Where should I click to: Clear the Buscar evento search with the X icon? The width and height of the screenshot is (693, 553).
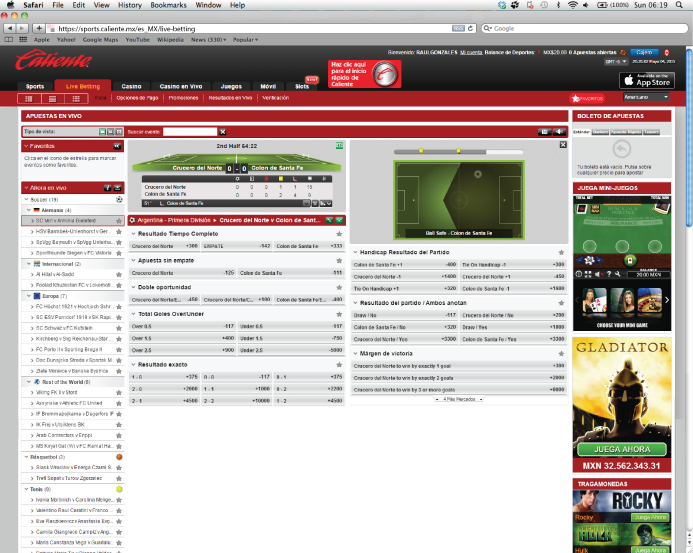[x=223, y=132]
